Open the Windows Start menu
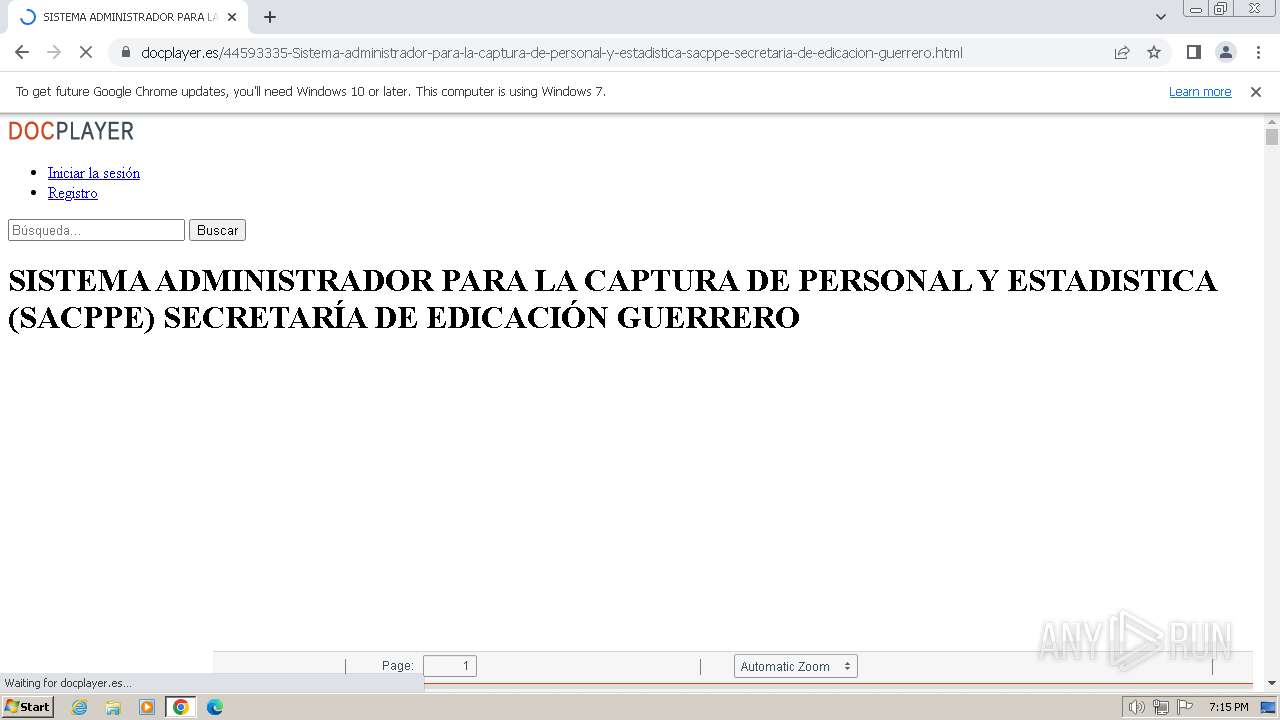The height and width of the screenshot is (720, 1280). point(28,707)
